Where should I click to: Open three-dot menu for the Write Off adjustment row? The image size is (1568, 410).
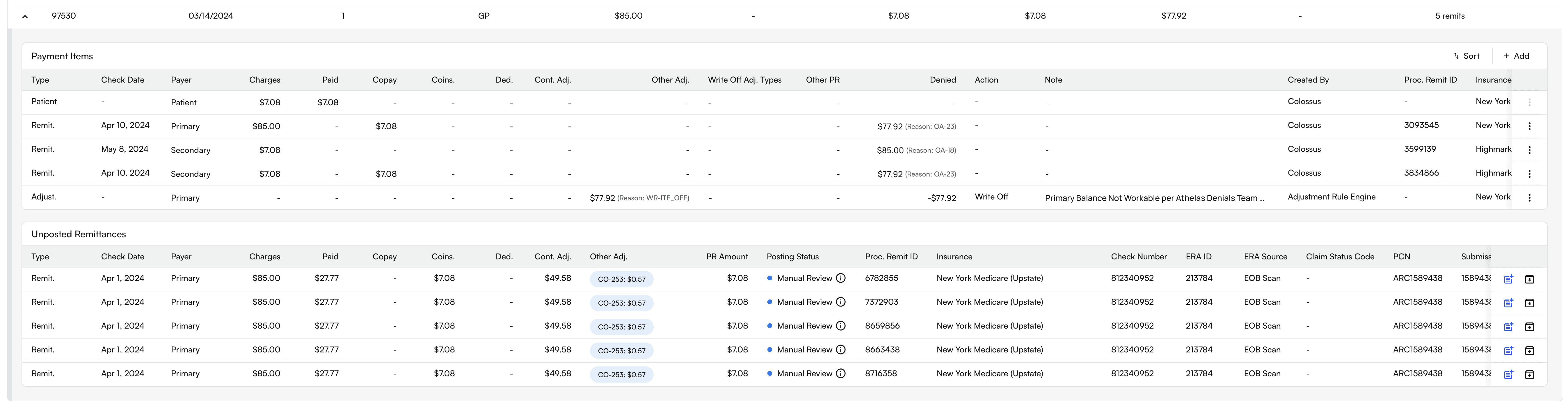click(x=1529, y=198)
